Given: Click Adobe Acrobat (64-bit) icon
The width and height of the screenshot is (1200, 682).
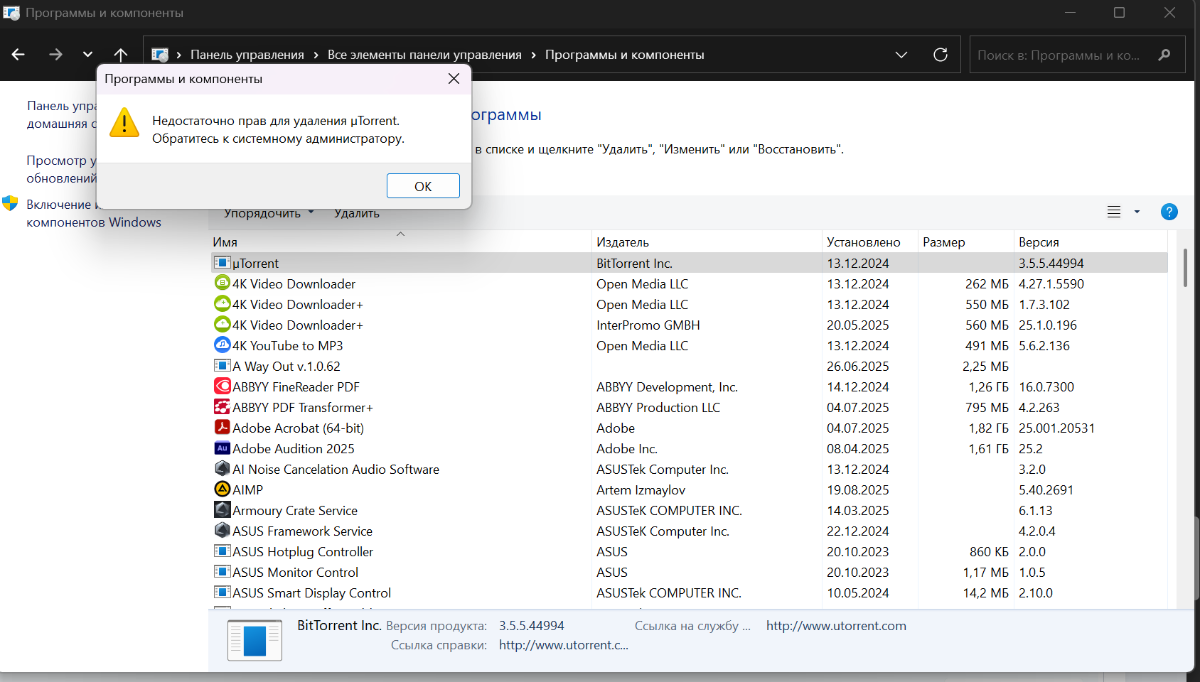Looking at the screenshot, I should pos(222,428).
